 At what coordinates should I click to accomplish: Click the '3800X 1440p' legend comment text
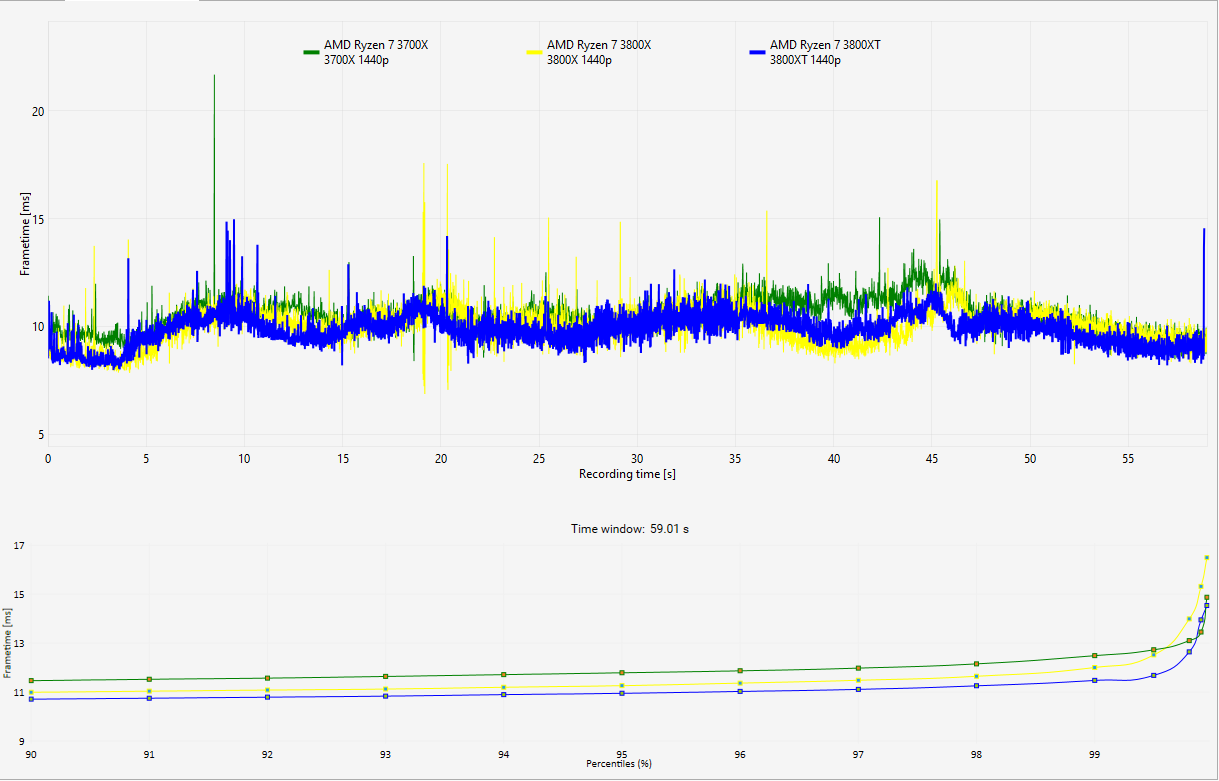click(x=579, y=60)
